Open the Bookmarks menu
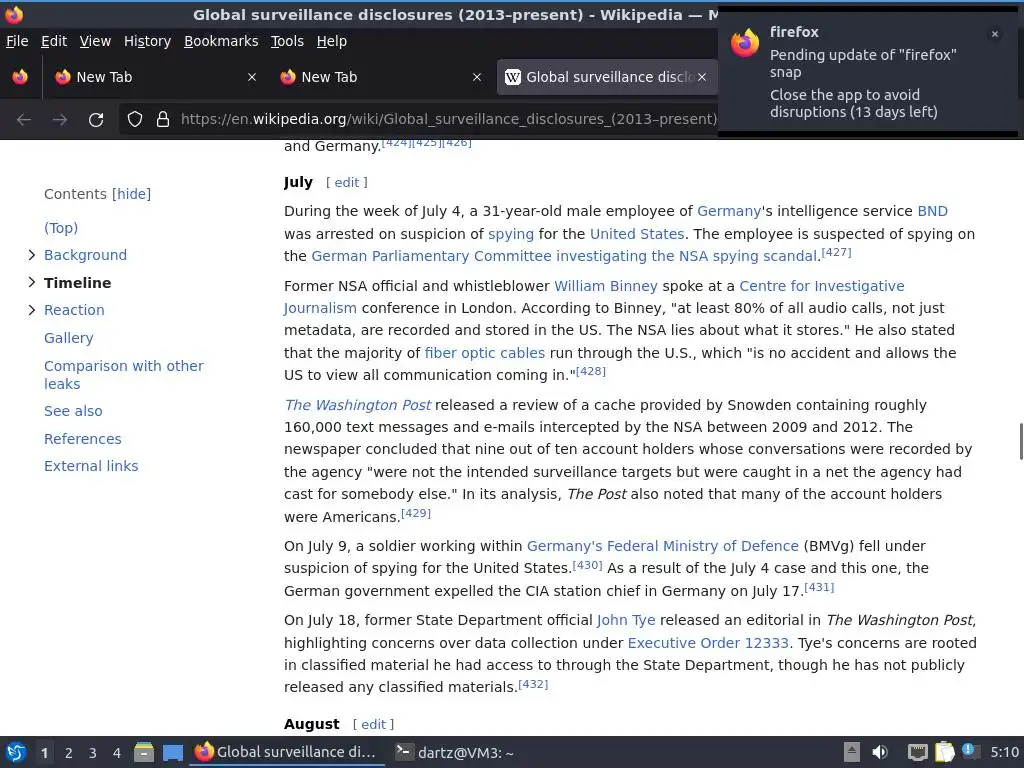Screen dimensions: 1024x768 tap(221, 41)
